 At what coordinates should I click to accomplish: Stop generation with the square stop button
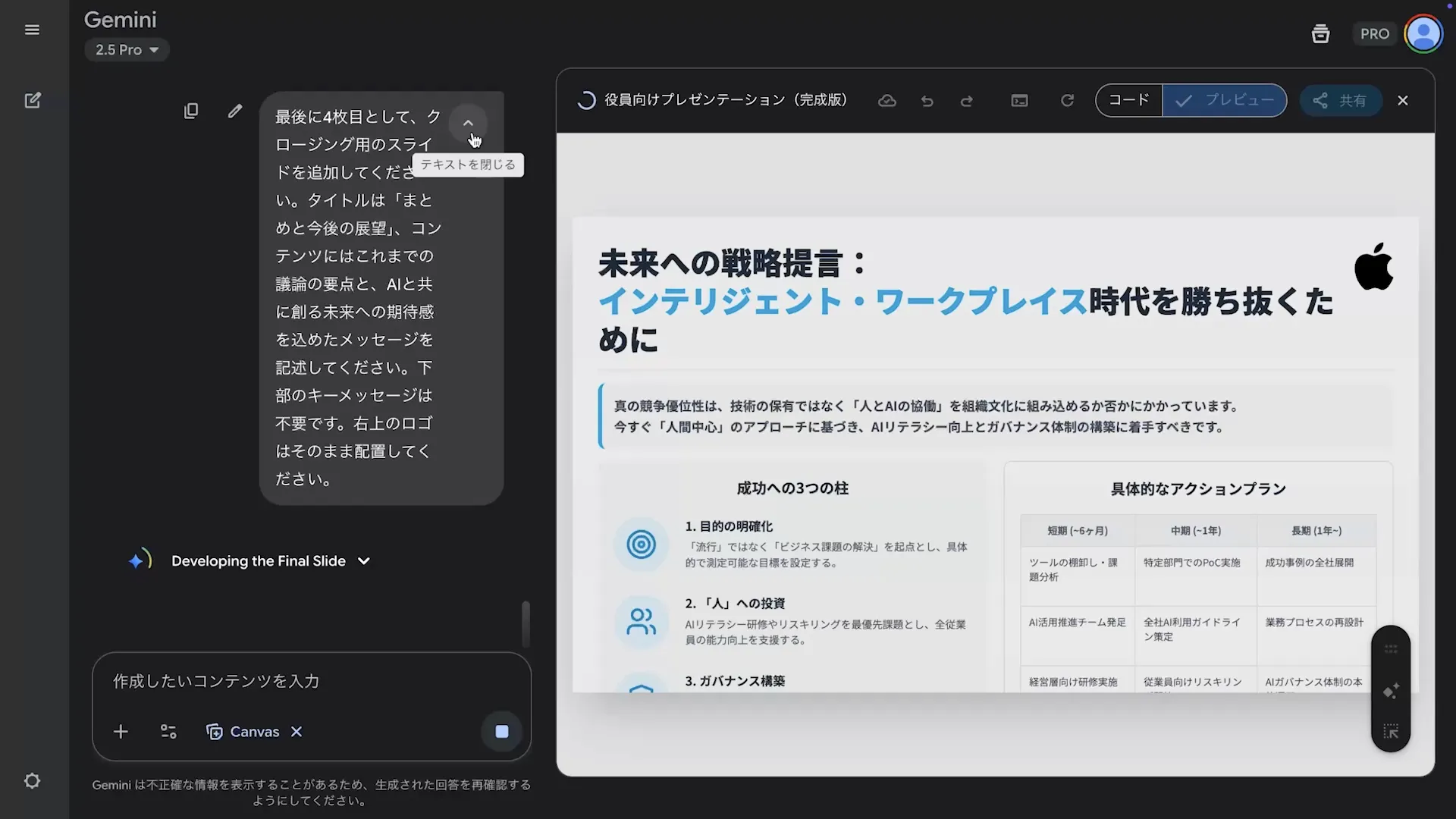point(501,732)
